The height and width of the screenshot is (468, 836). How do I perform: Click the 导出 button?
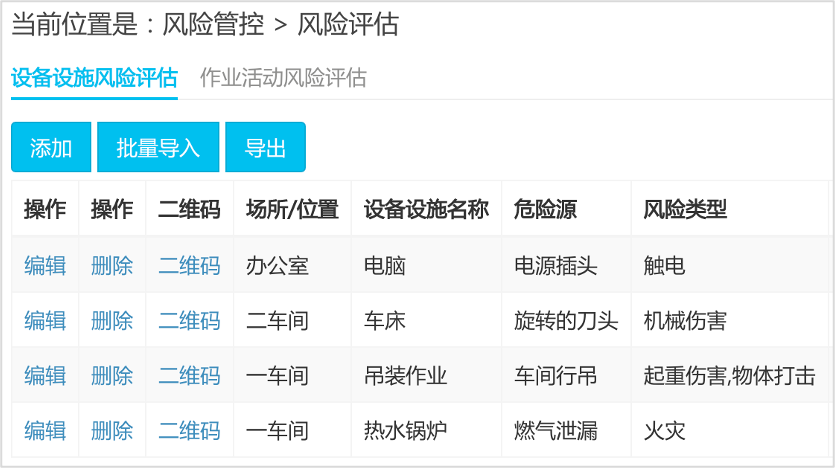pos(266,147)
